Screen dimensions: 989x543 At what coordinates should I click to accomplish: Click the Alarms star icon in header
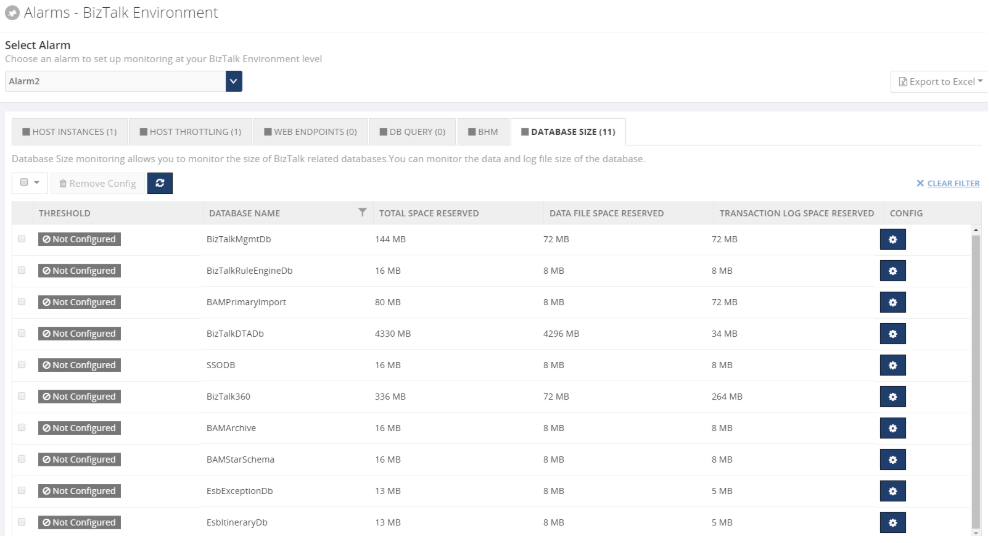pyautogui.click(x=12, y=13)
